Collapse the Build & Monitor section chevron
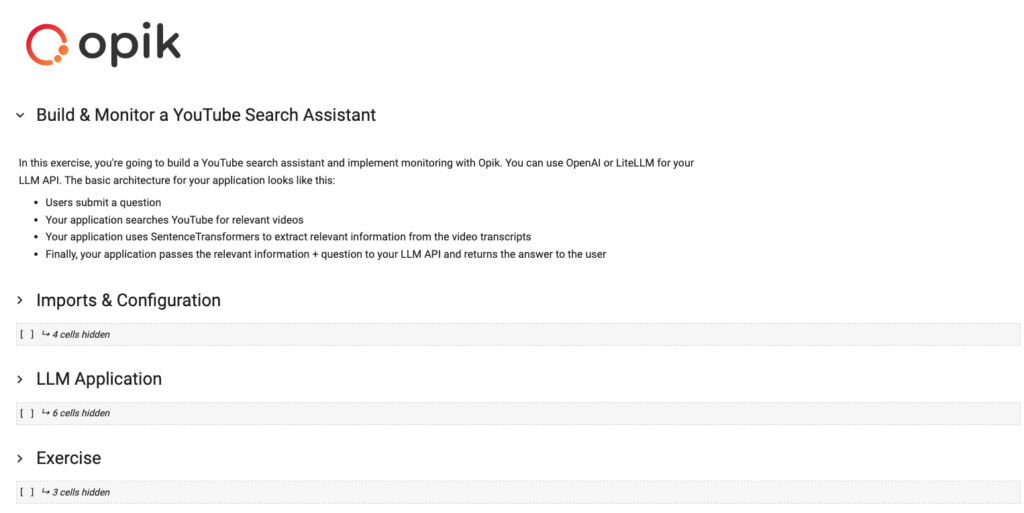The image size is (1024, 513). pos(20,116)
